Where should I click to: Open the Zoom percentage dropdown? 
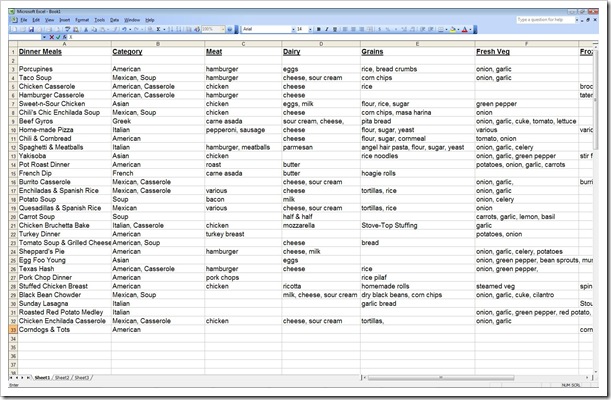click(x=223, y=29)
